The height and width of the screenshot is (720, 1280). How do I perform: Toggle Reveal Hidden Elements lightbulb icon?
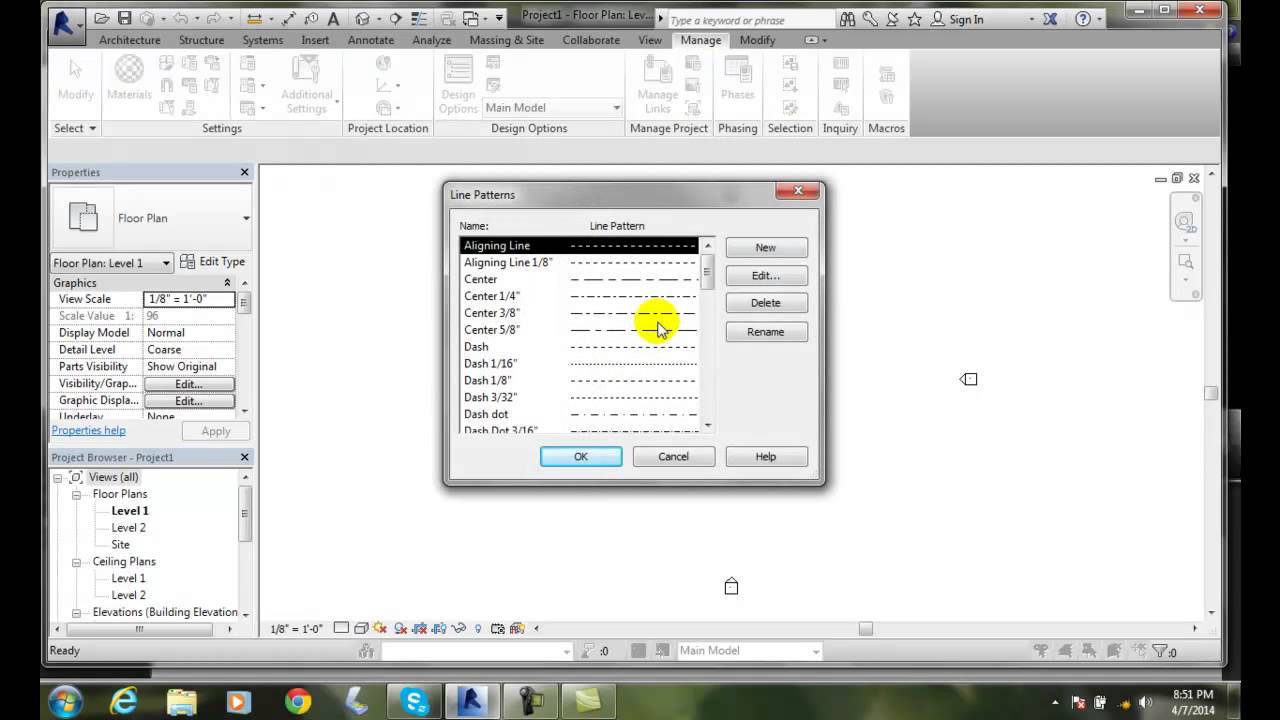pos(478,628)
